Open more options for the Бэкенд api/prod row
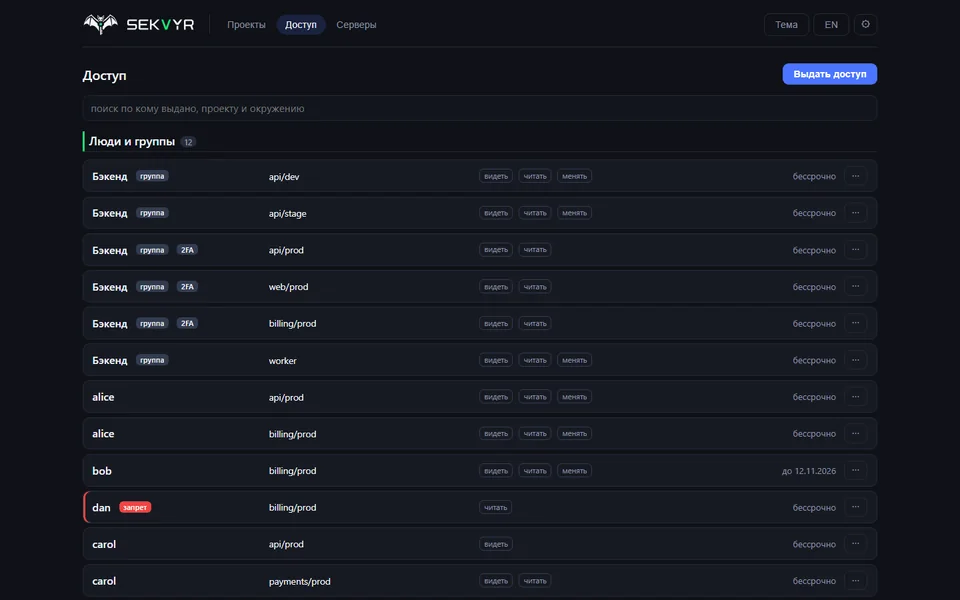This screenshot has width=960, height=600. 855,250
